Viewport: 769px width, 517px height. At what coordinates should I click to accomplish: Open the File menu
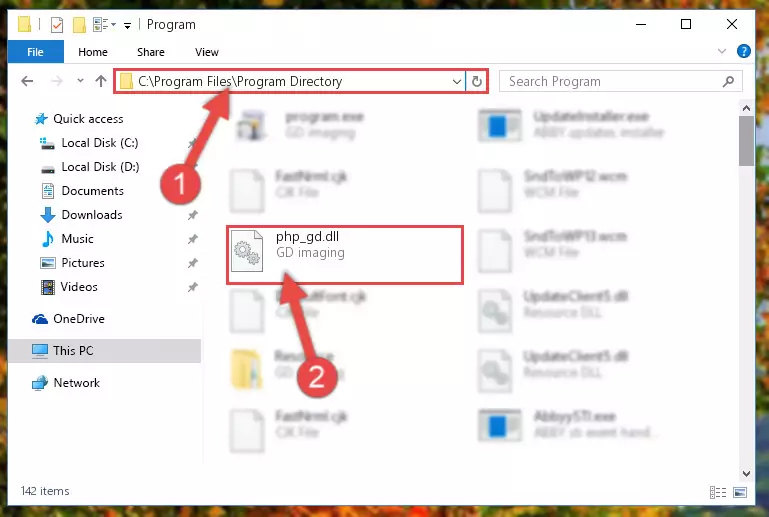click(x=35, y=52)
